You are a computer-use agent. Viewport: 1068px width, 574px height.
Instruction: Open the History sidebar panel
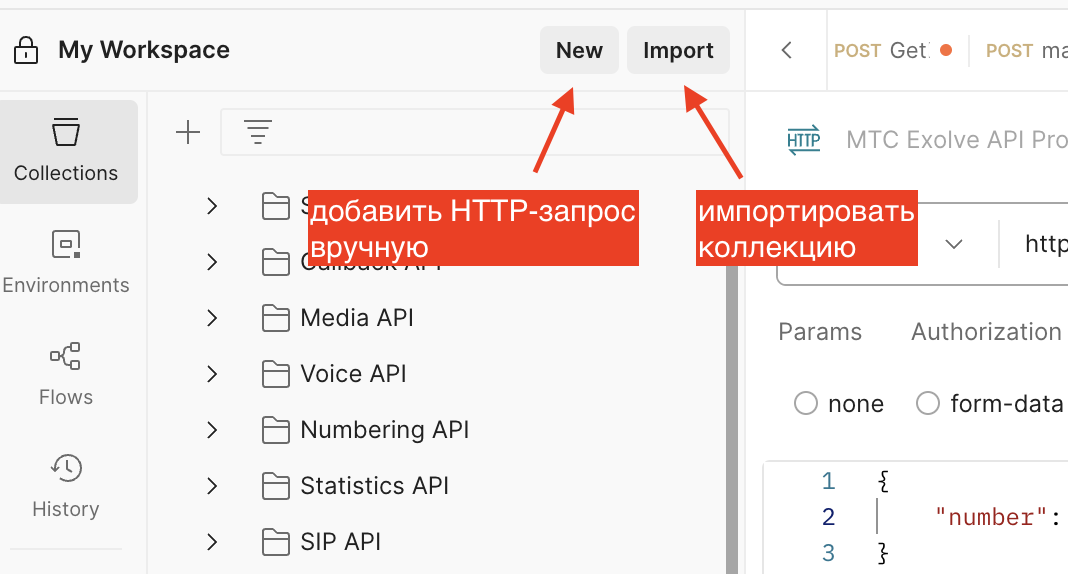66,486
